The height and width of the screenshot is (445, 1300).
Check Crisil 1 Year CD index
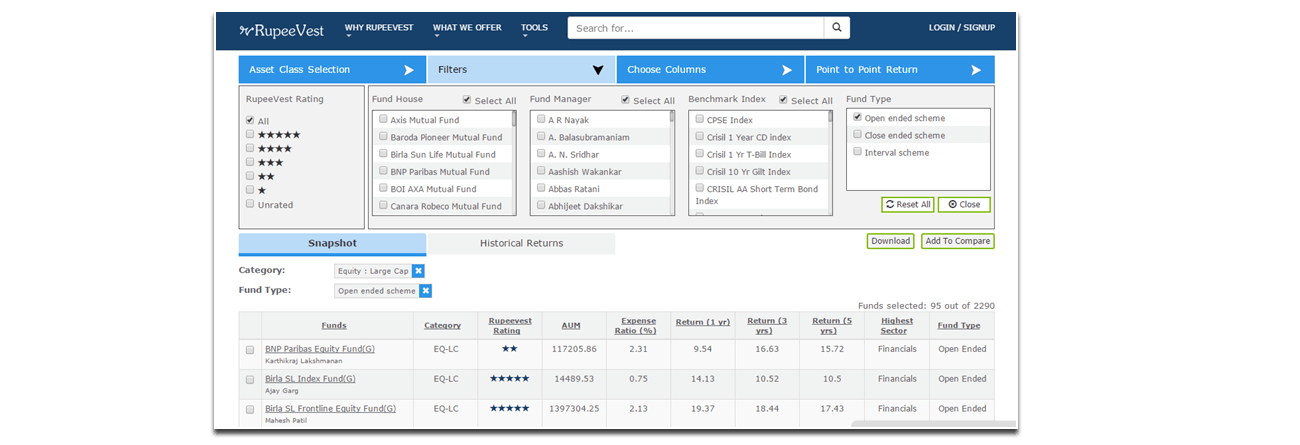coord(700,136)
